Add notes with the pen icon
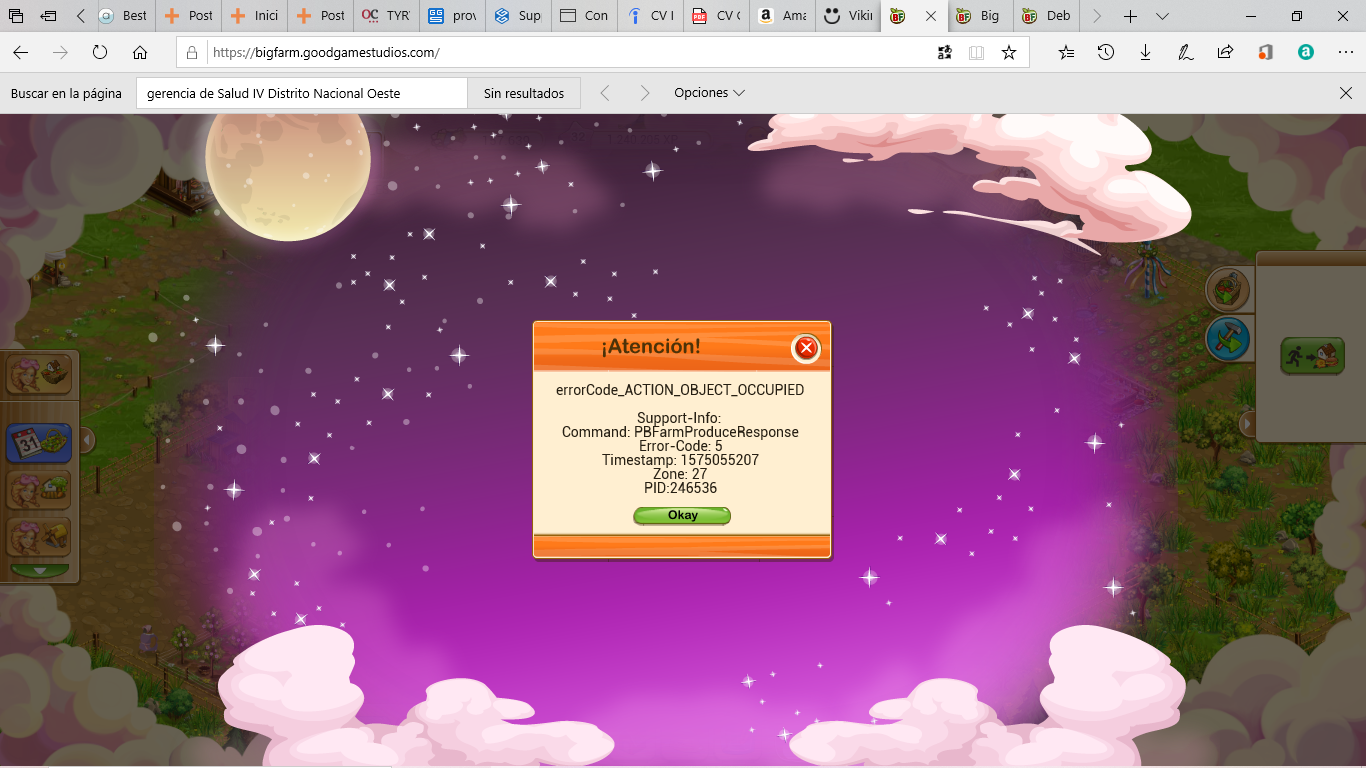This screenshot has height=768, width=1366. click(1186, 52)
